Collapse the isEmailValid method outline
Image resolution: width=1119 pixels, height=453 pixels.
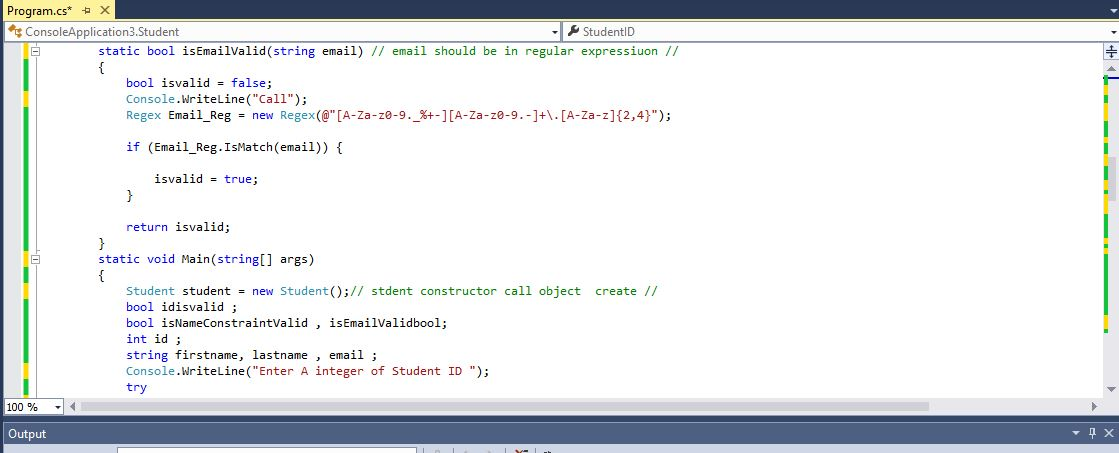click(x=35, y=51)
